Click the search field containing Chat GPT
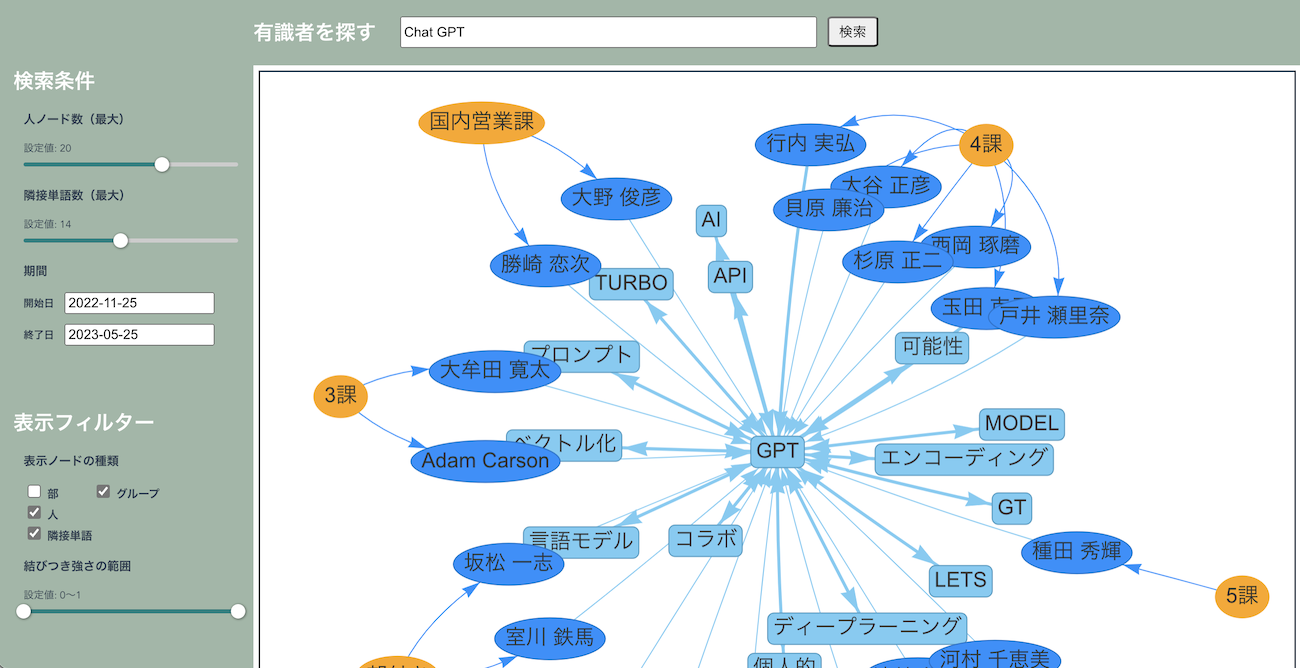 point(608,32)
